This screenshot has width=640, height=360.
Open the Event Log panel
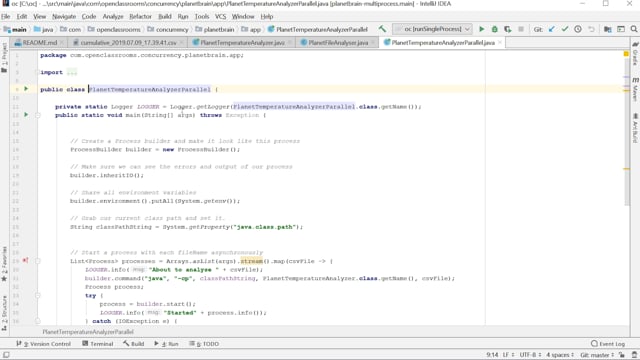pos(608,344)
